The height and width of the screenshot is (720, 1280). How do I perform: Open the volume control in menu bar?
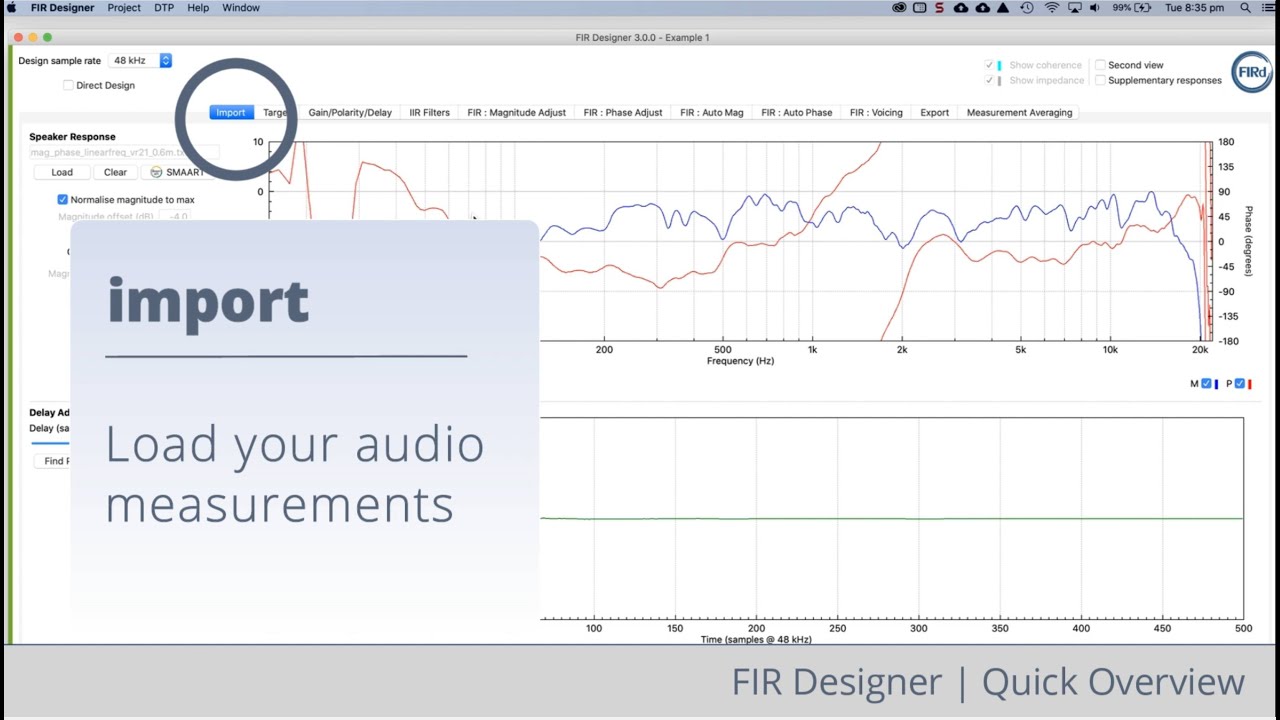point(1095,7)
